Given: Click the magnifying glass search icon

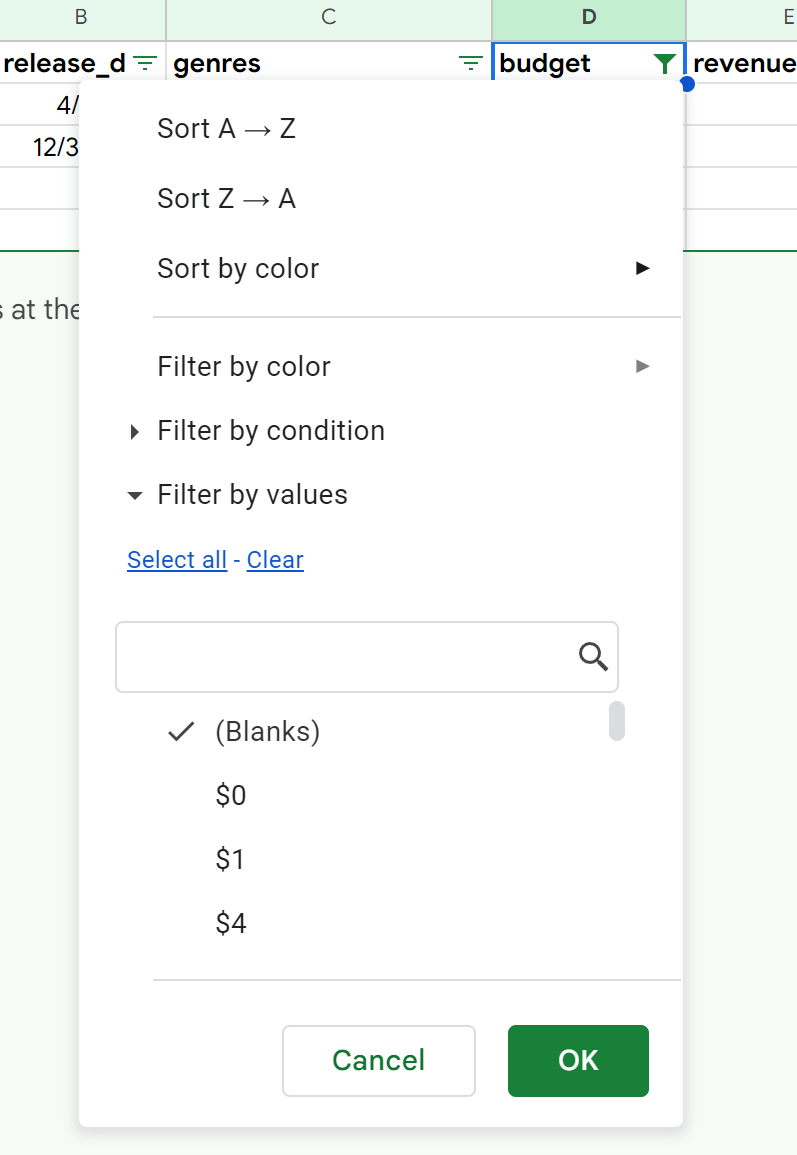Looking at the screenshot, I should pos(593,657).
